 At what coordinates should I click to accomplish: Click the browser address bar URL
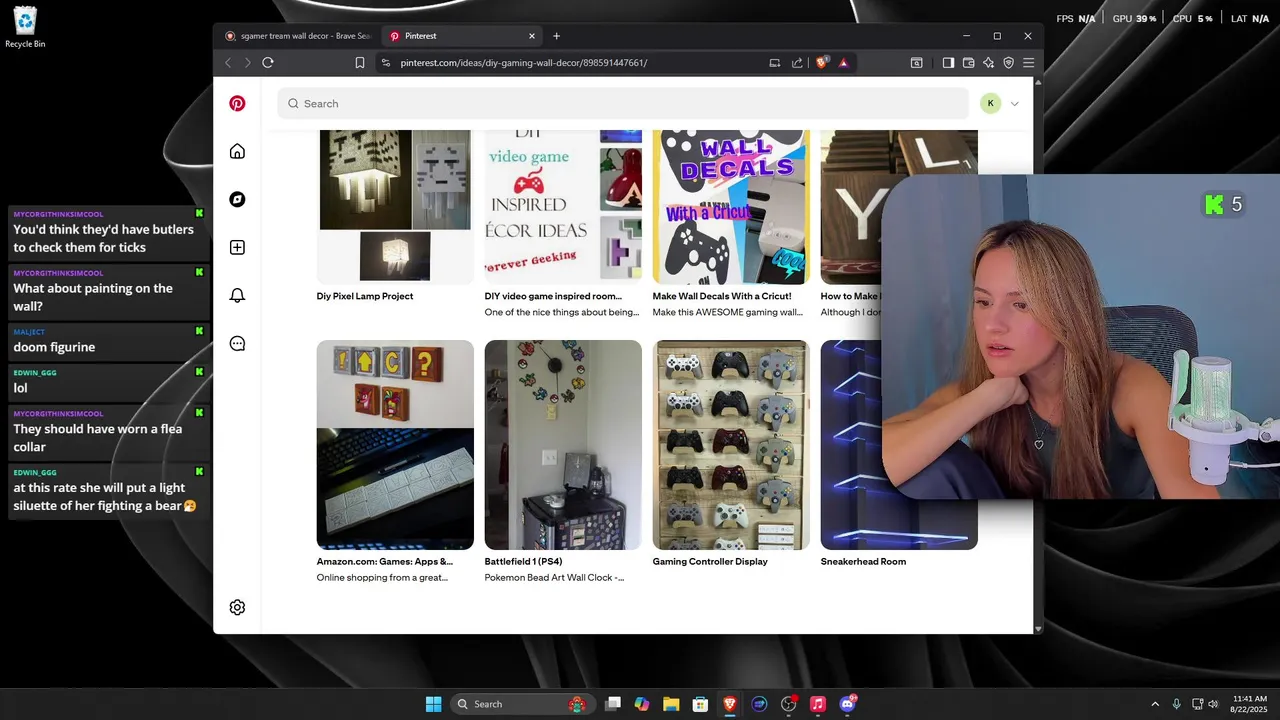524,62
